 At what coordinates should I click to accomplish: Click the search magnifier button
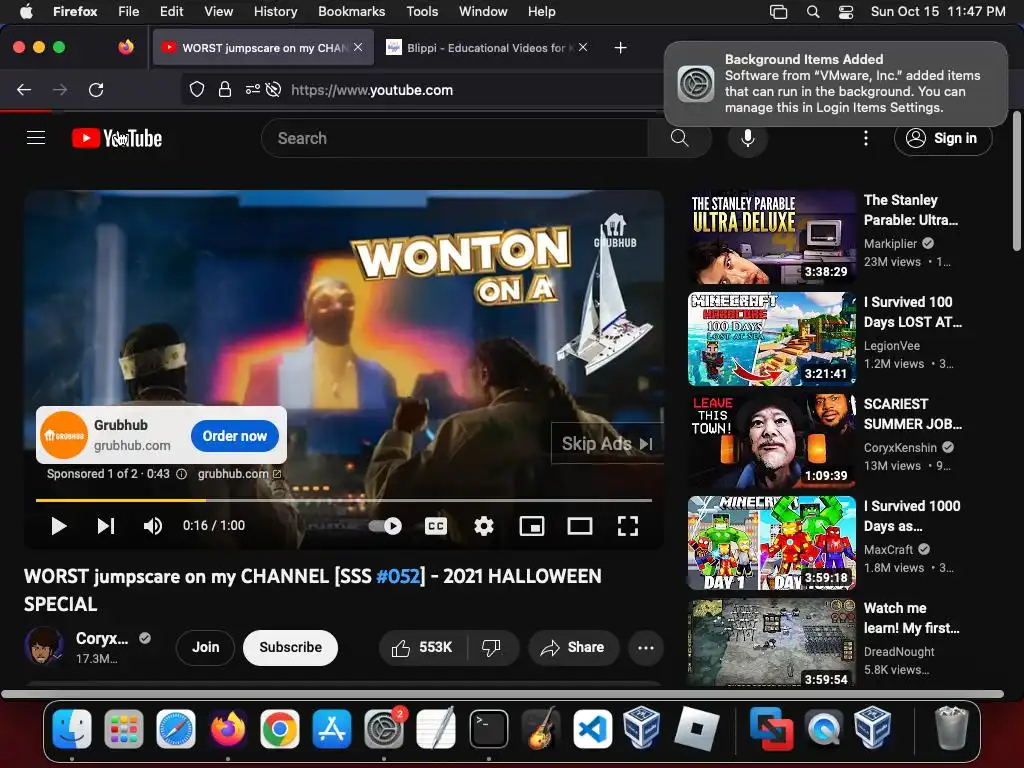click(679, 138)
